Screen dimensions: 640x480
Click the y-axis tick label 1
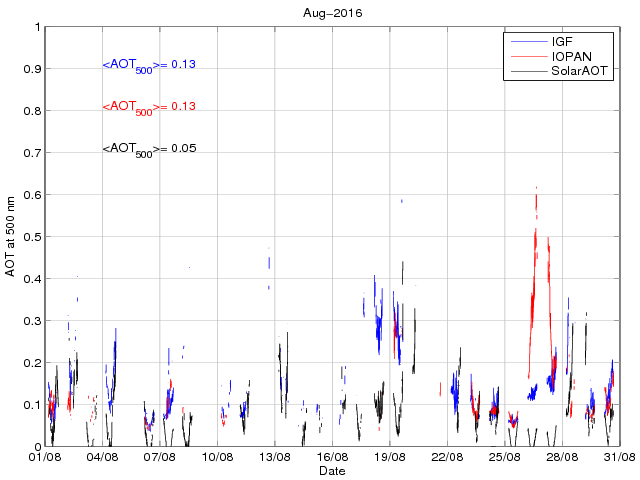point(38,27)
